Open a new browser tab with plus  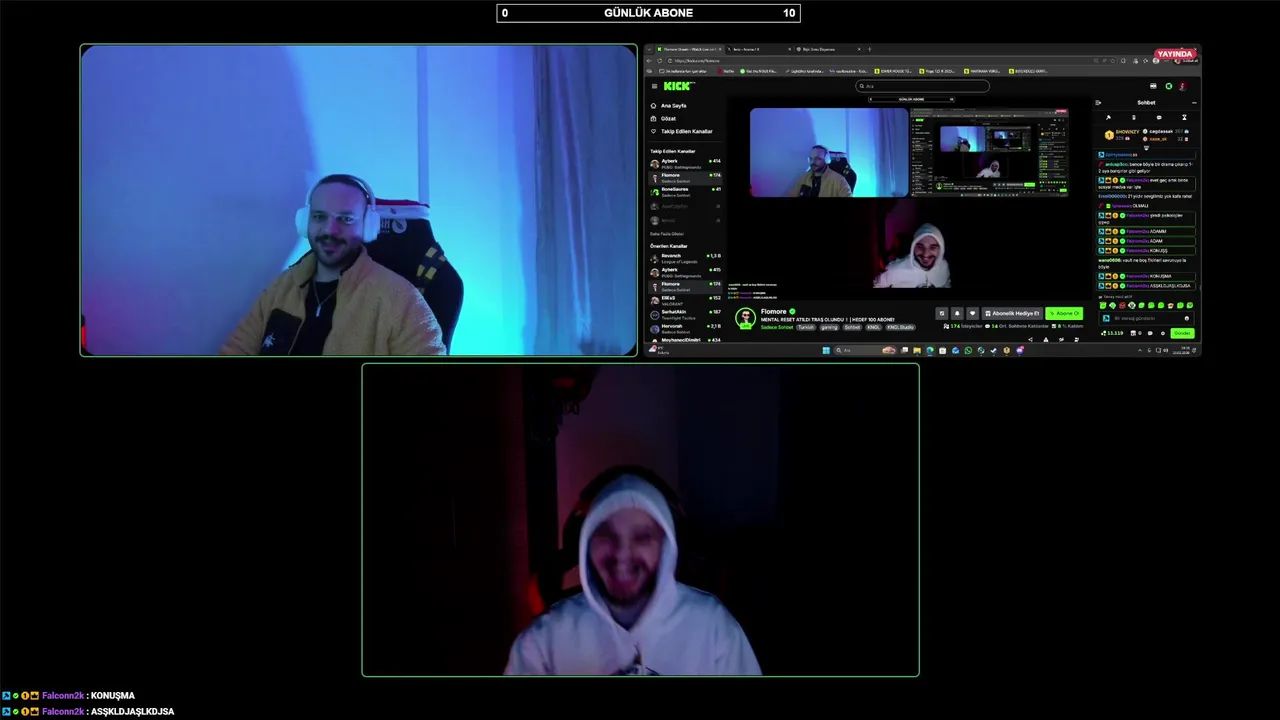pos(870,49)
